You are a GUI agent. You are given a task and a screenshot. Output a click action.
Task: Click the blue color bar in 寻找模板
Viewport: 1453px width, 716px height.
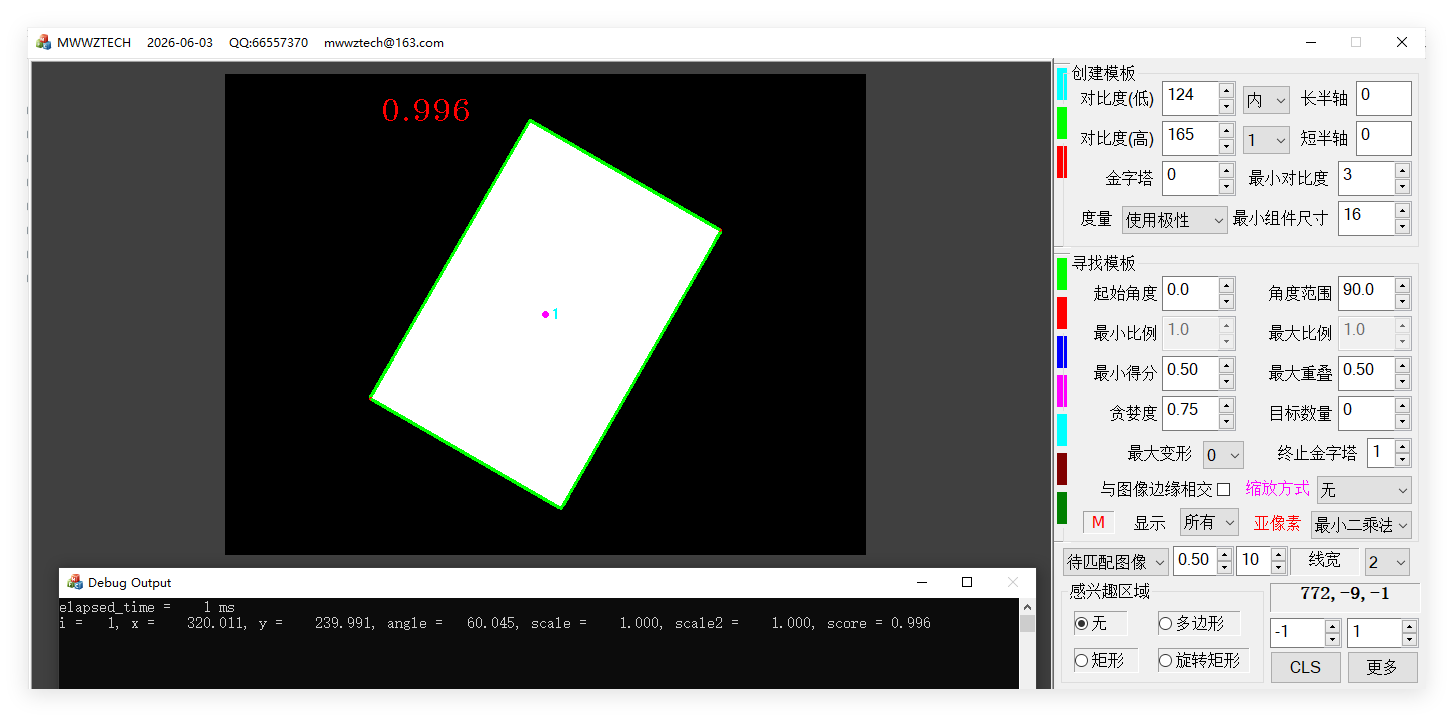pos(1062,352)
